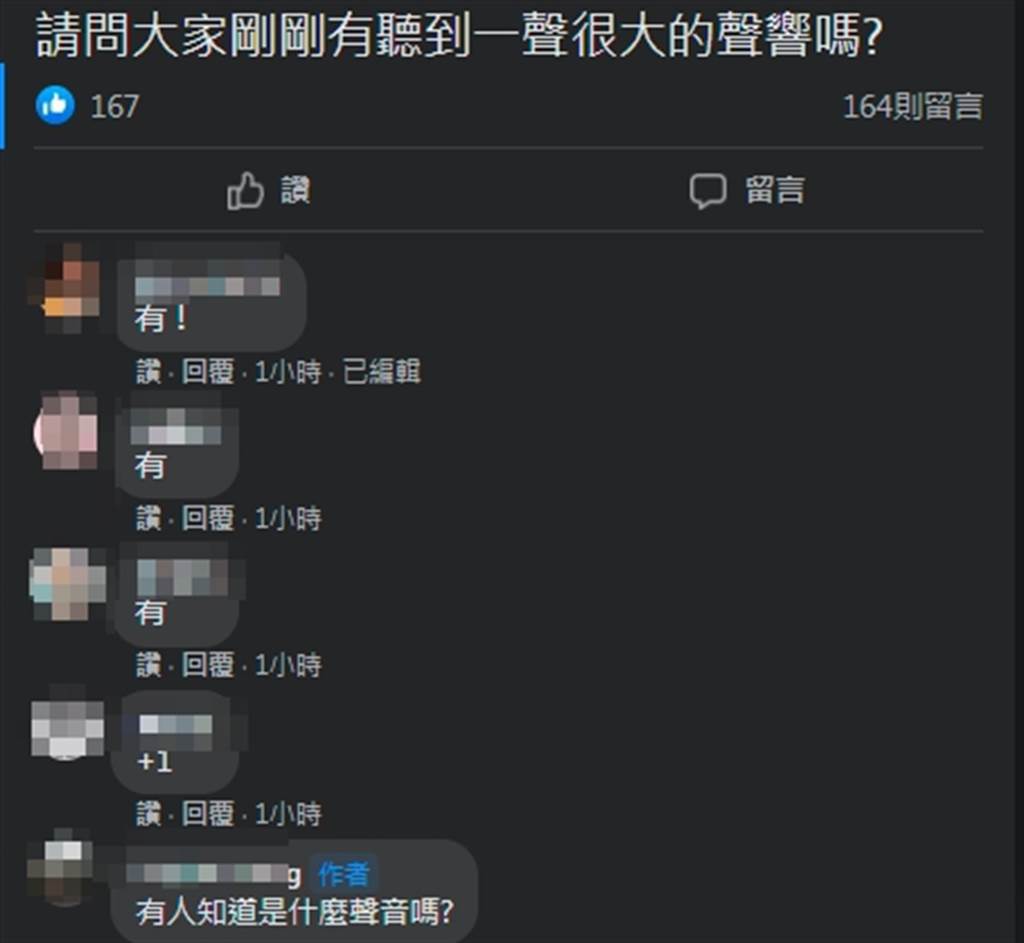Open avatar of the third 有 commenter
This screenshot has width=1024, height=943.
point(68,584)
